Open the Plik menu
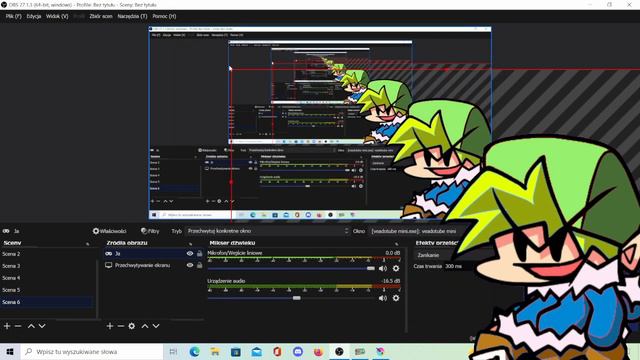The width and height of the screenshot is (640, 360). pos(13,16)
